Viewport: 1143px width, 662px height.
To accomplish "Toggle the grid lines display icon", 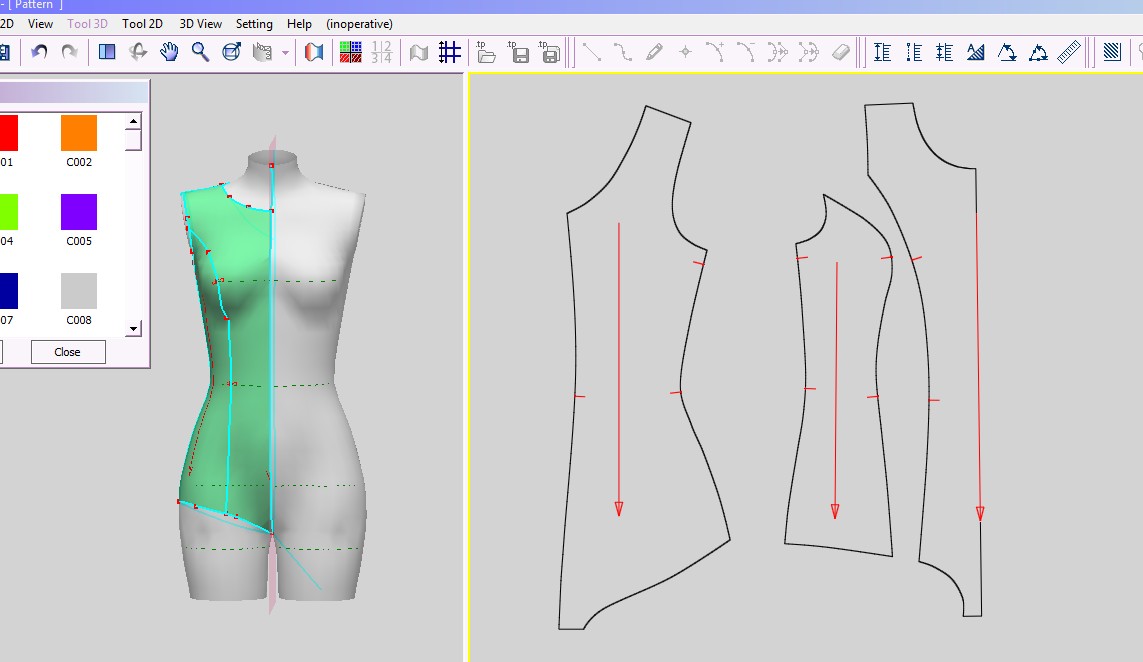I will [x=450, y=52].
